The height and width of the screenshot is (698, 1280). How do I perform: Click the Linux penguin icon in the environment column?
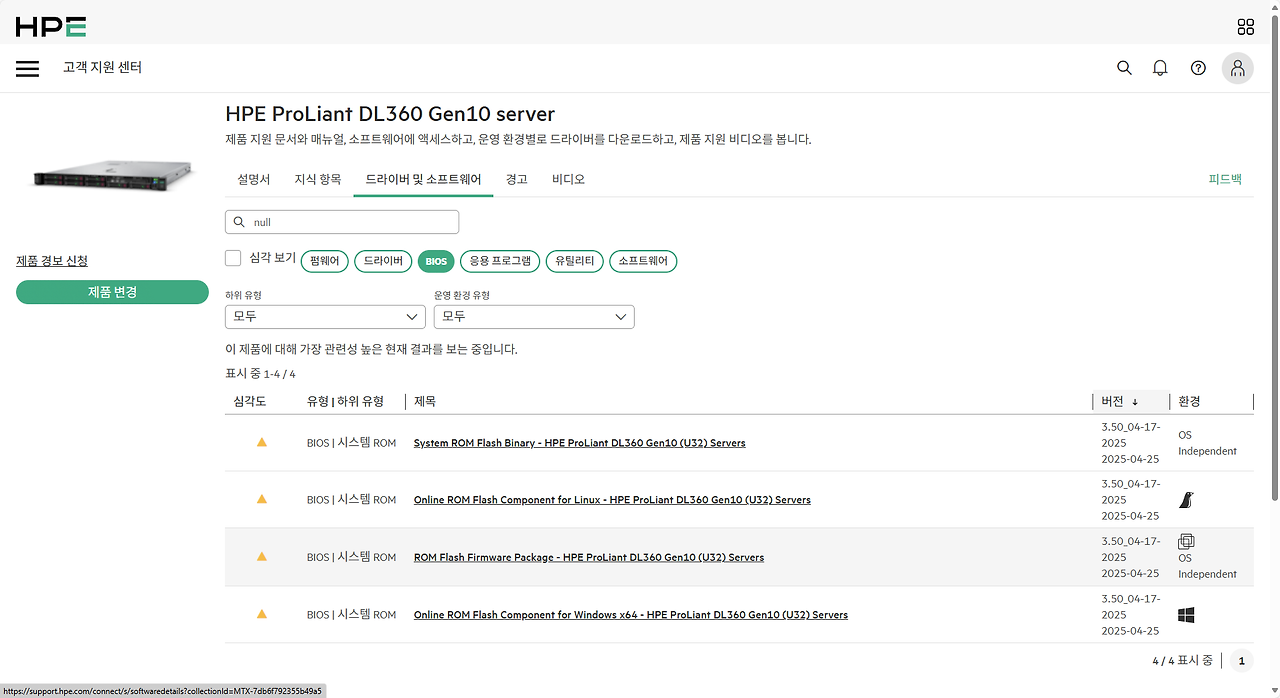[1186, 499]
